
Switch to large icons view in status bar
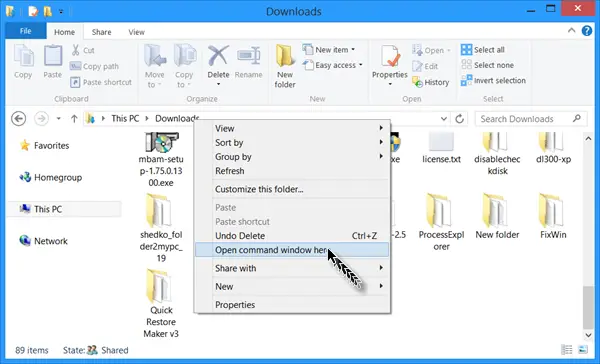(x=582, y=349)
